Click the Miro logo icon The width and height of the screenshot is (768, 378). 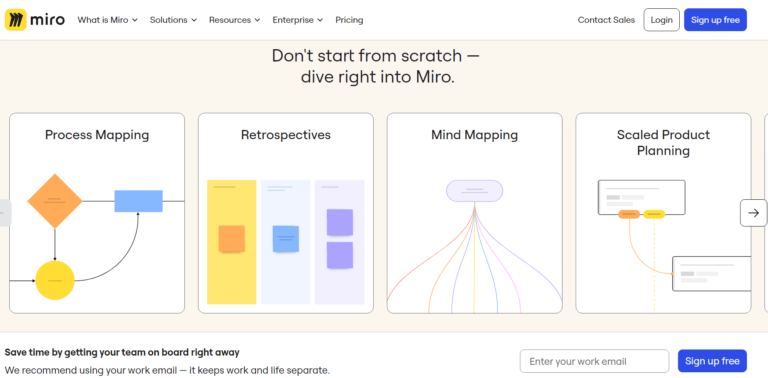click(x=16, y=20)
